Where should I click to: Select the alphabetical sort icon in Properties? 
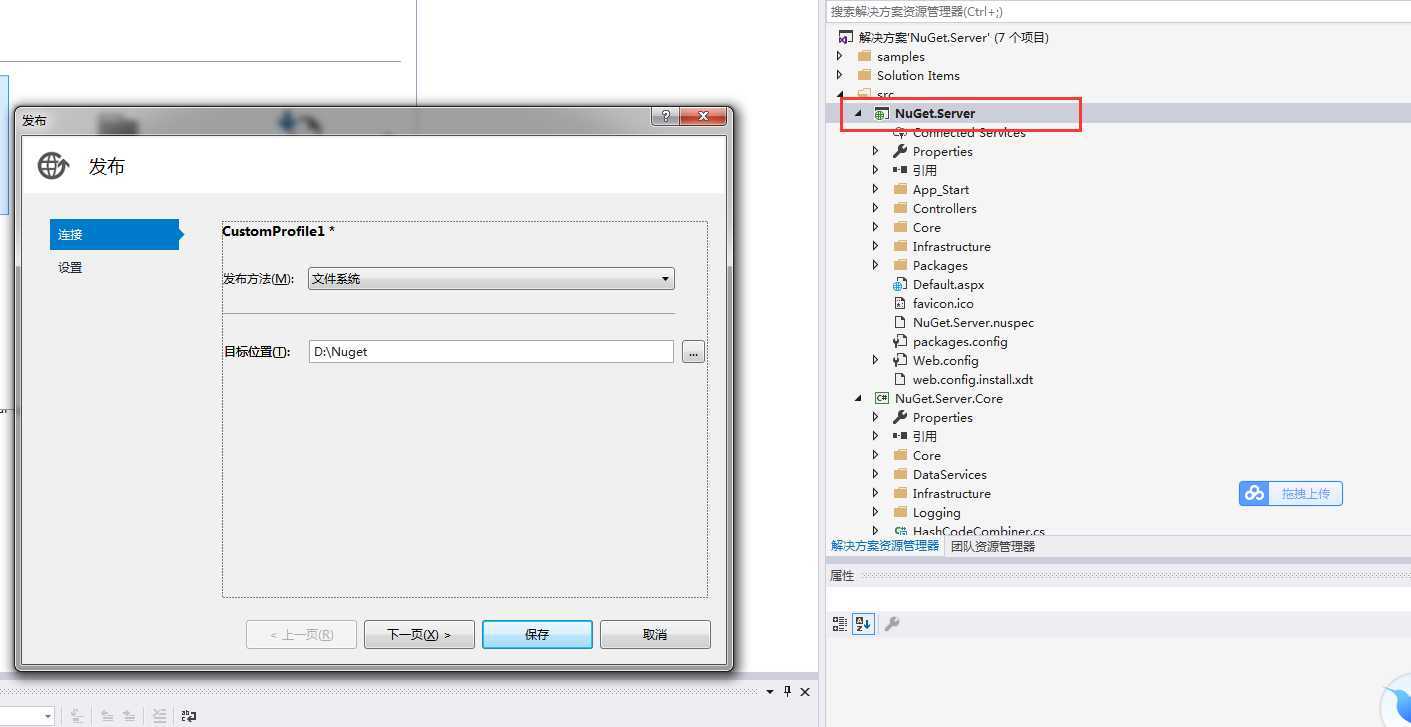coord(863,624)
